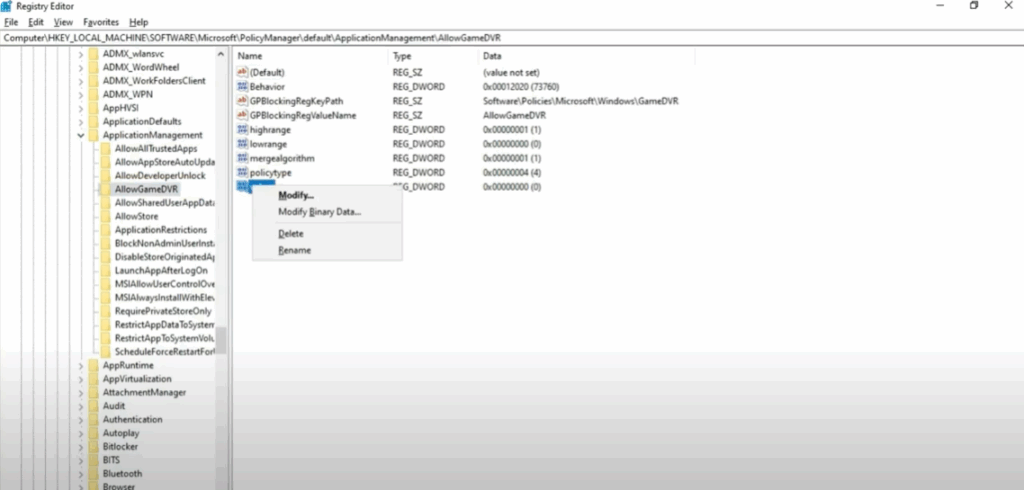Click the registry path address bar
Image resolution: width=1024 pixels, height=490 pixels.
pos(400,37)
